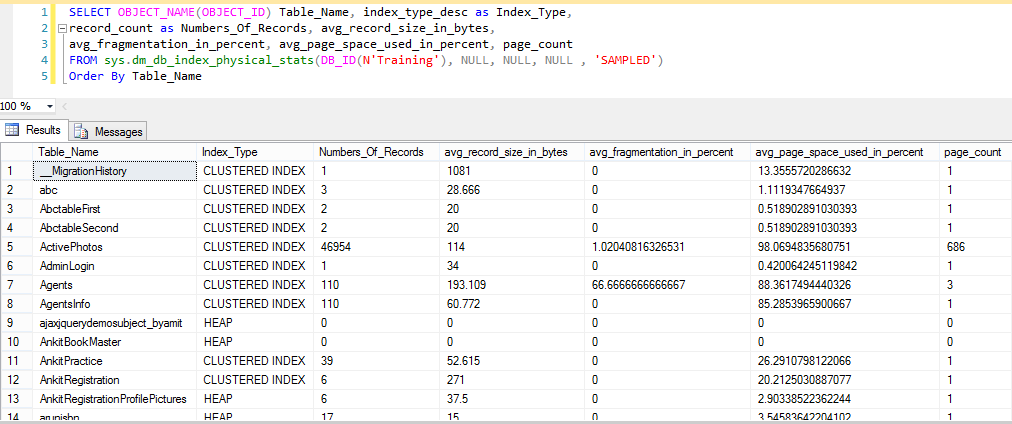Open the 100 % zoom dropdown
The height and width of the screenshot is (424, 1012).
coord(50,106)
